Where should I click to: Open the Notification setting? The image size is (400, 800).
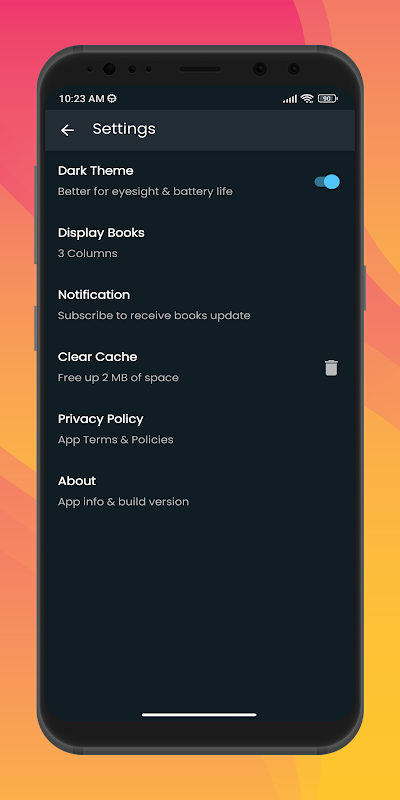(x=200, y=305)
